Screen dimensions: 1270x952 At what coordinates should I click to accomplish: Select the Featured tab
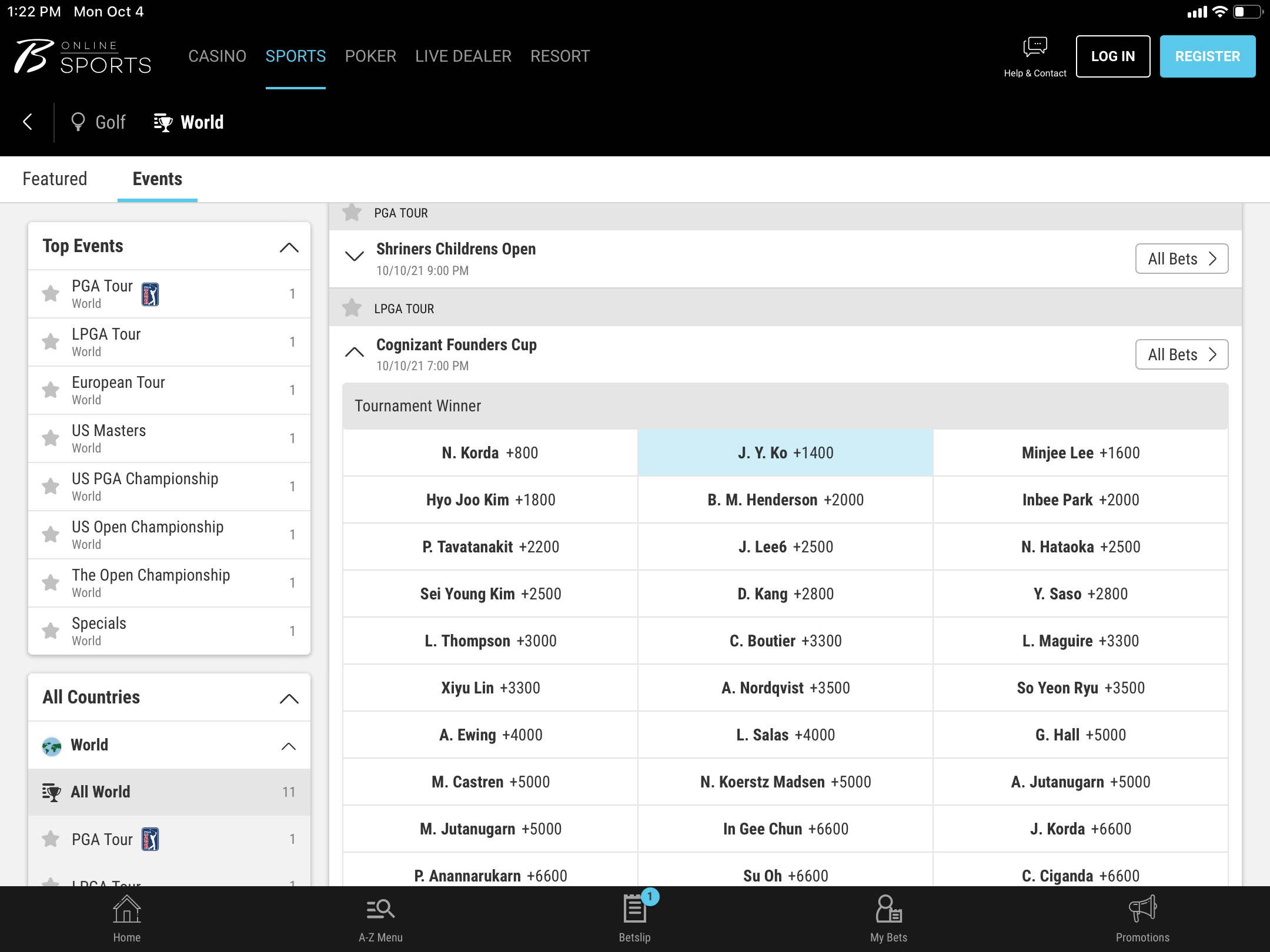point(54,180)
